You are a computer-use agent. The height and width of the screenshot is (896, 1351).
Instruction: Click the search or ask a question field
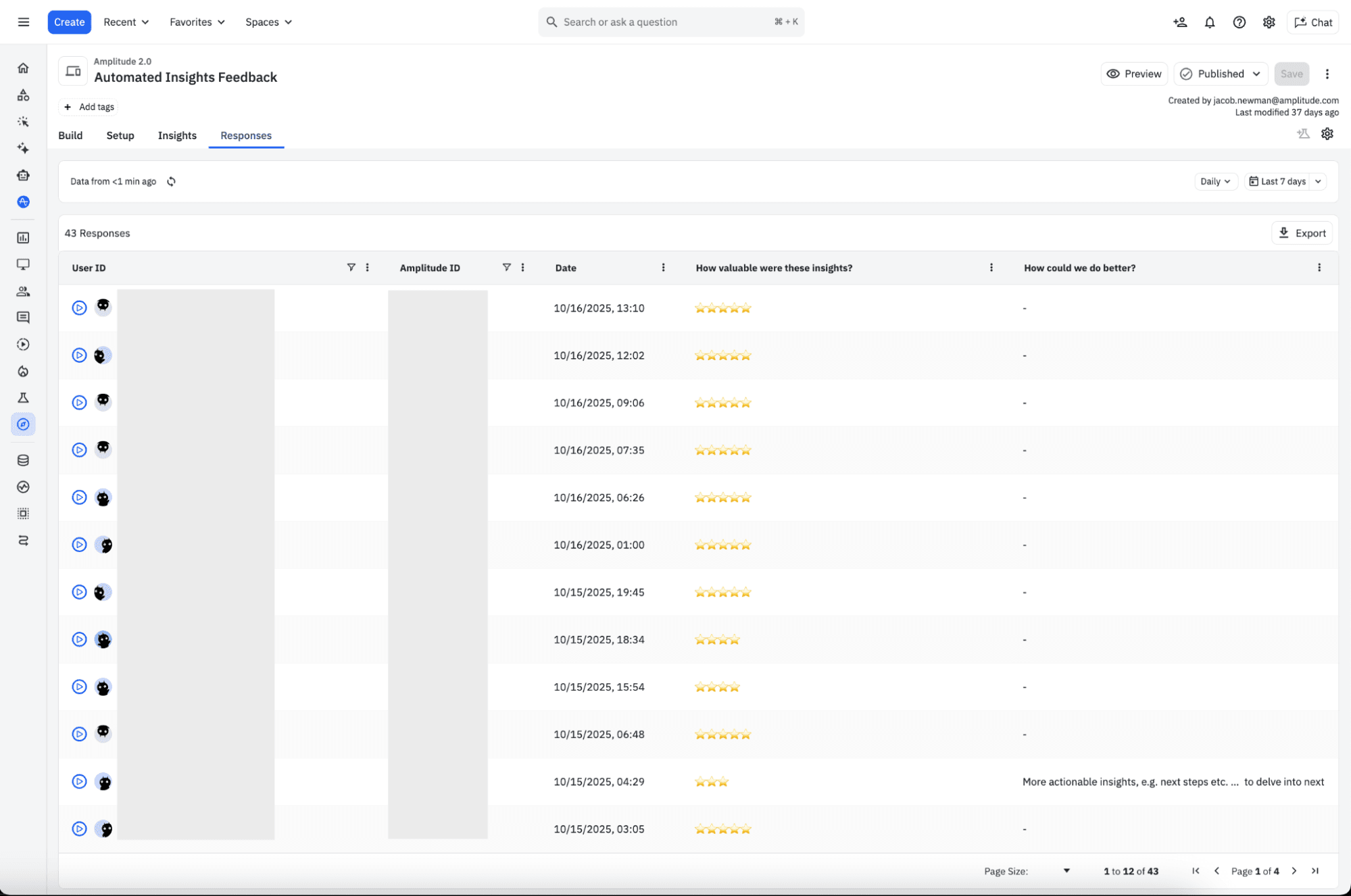[x=671, y=22]
